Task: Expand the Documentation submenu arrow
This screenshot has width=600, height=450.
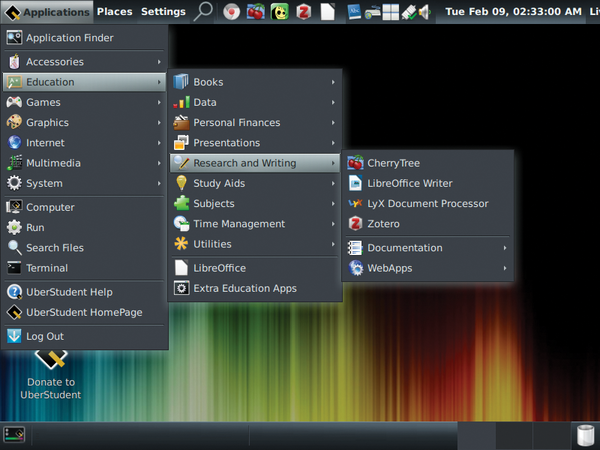Action: (505, 248)
